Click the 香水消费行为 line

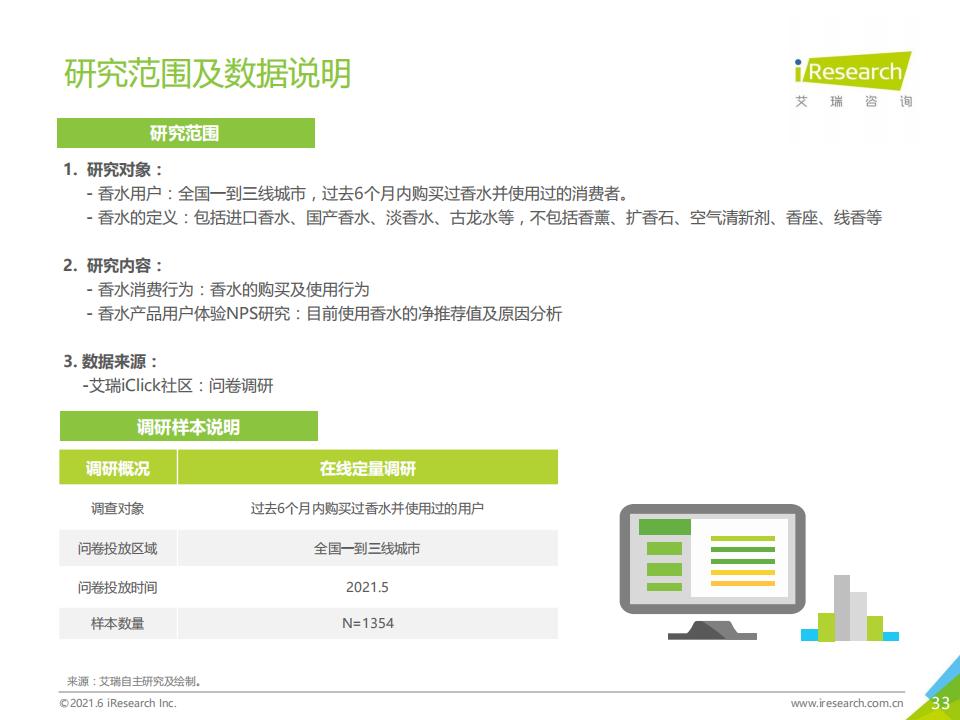tap(228, 290)
